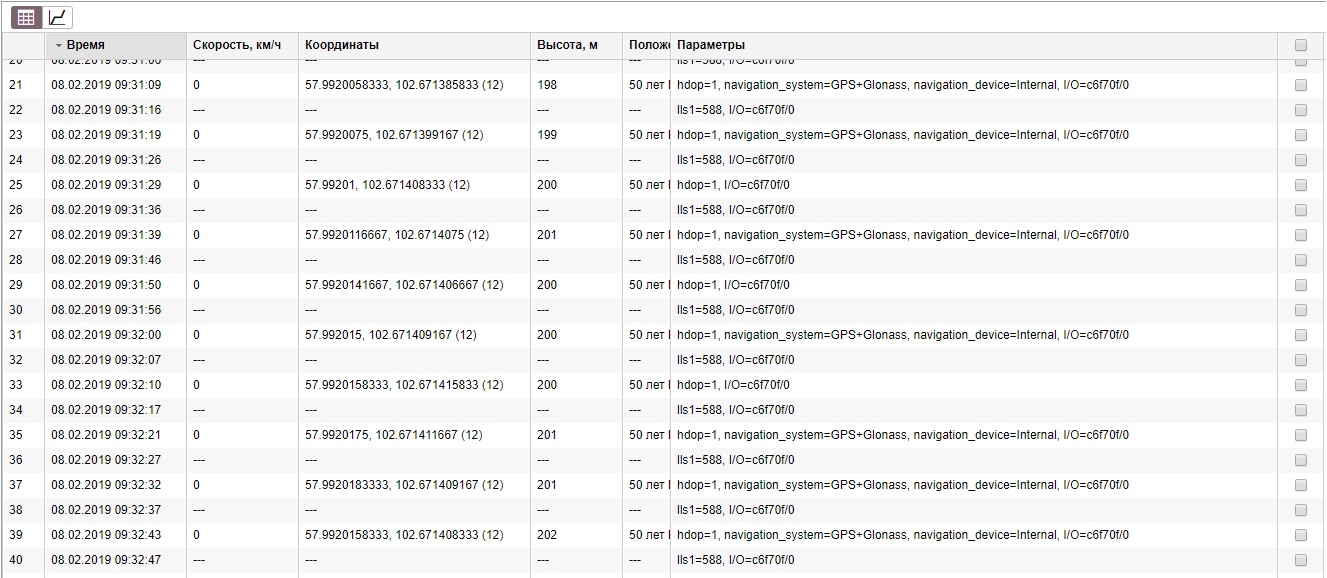Click the Параметры column header
This screenshot has width=1327, height=578.
(x=710, y=45)
